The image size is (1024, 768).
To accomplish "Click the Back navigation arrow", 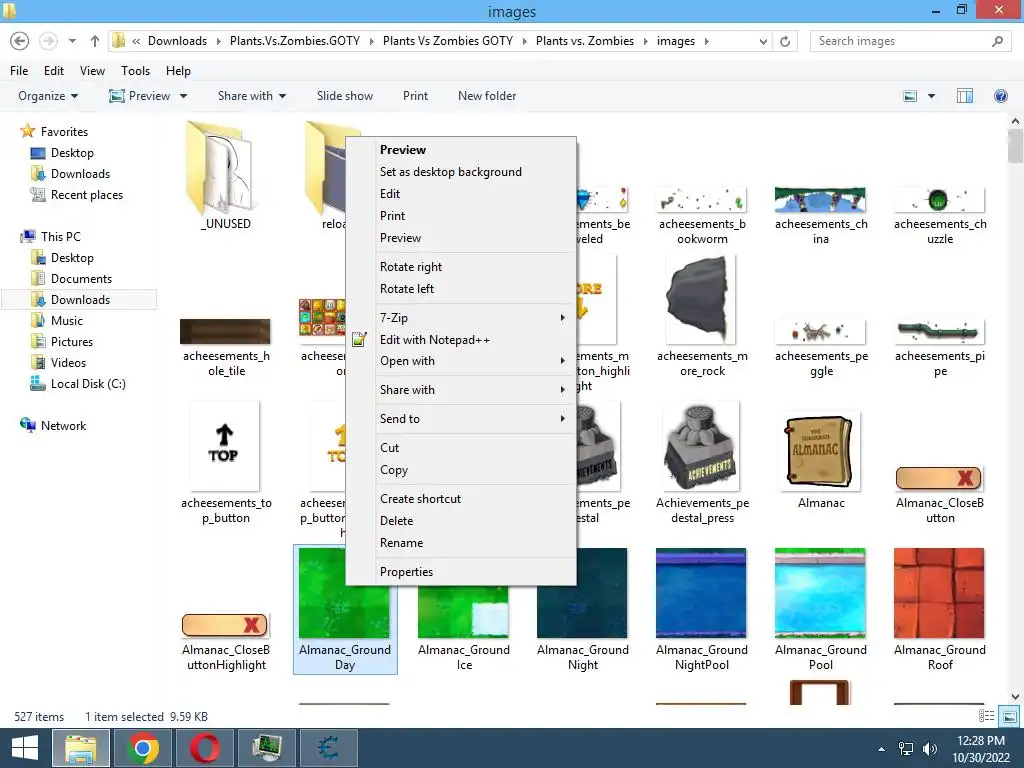I will (x=20, y=41).
